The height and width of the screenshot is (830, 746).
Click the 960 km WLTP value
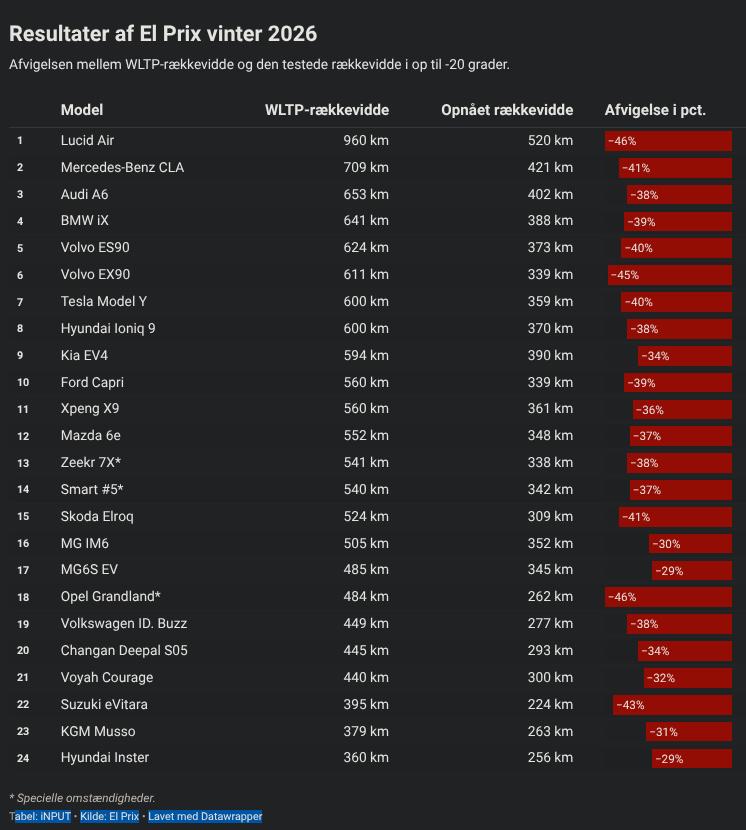(366, 141)
